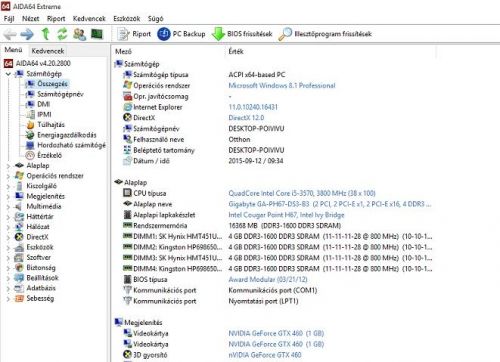500x362 pixels.
Task: Click the Adatbázis tree icon
Action: click(19, 288)
